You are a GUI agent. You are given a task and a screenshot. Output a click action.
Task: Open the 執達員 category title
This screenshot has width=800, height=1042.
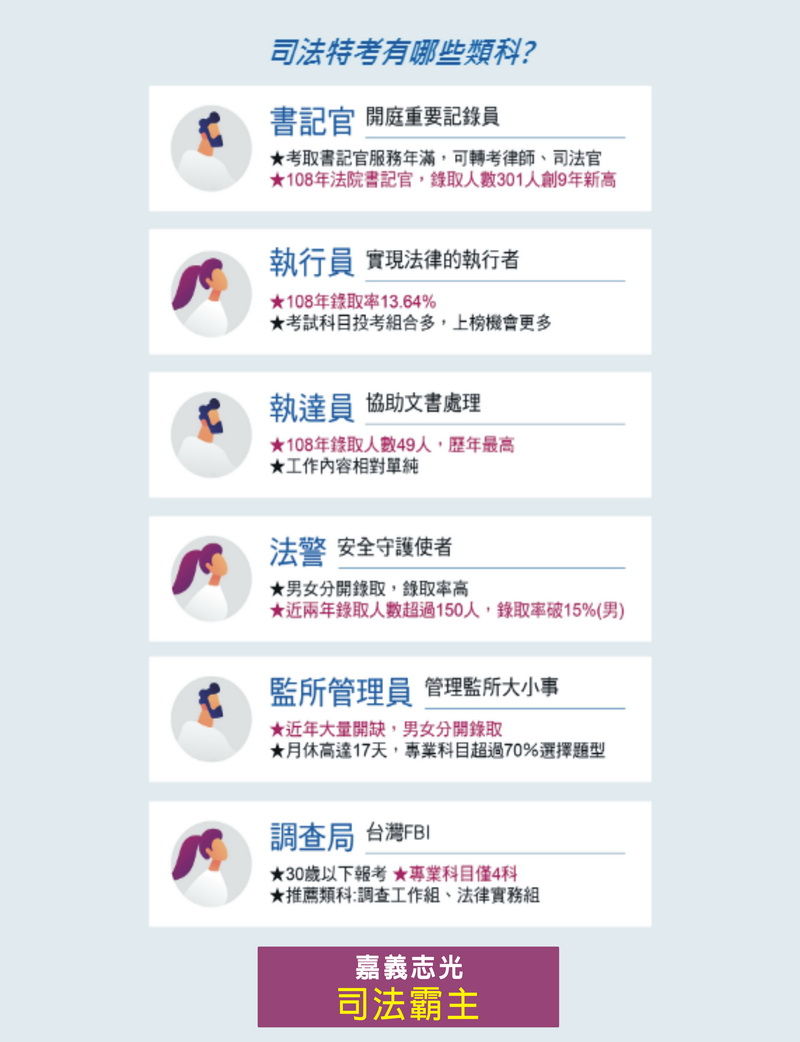312,407
